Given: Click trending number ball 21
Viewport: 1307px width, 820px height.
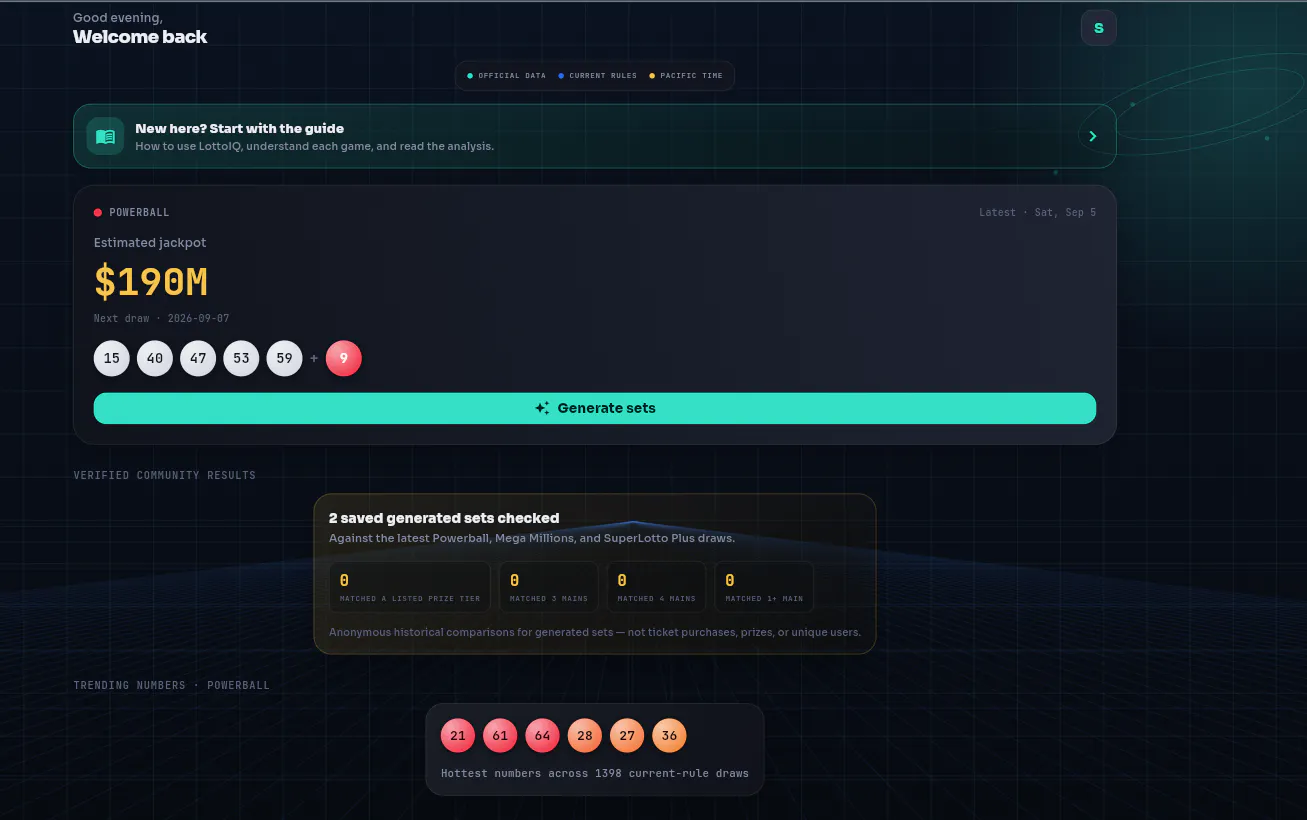Looking at the screenshot, I should pos(458,736).
